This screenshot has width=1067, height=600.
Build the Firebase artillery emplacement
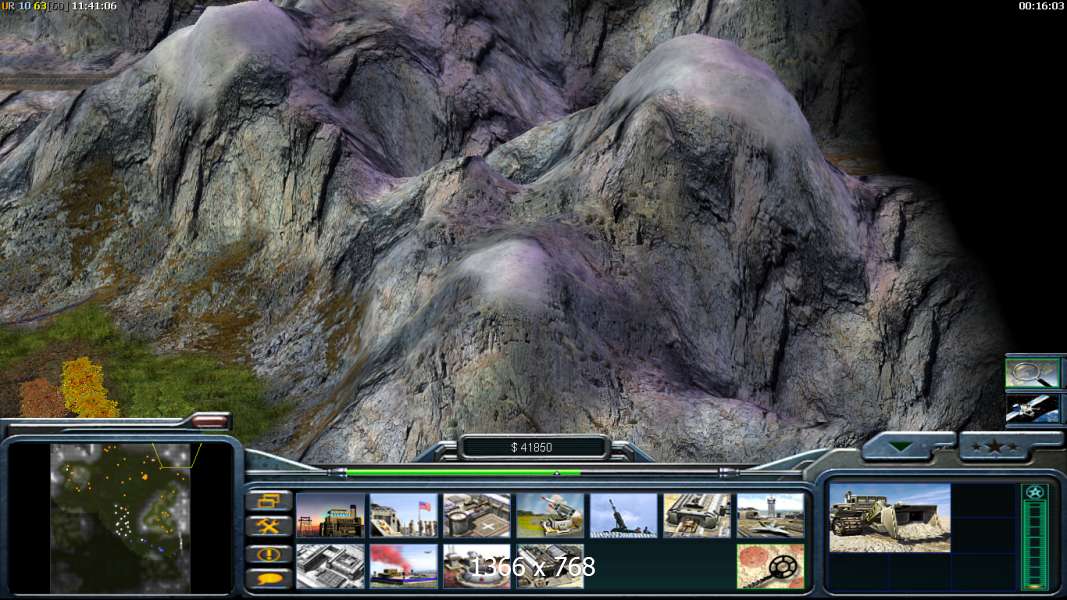tap(623, 516)
